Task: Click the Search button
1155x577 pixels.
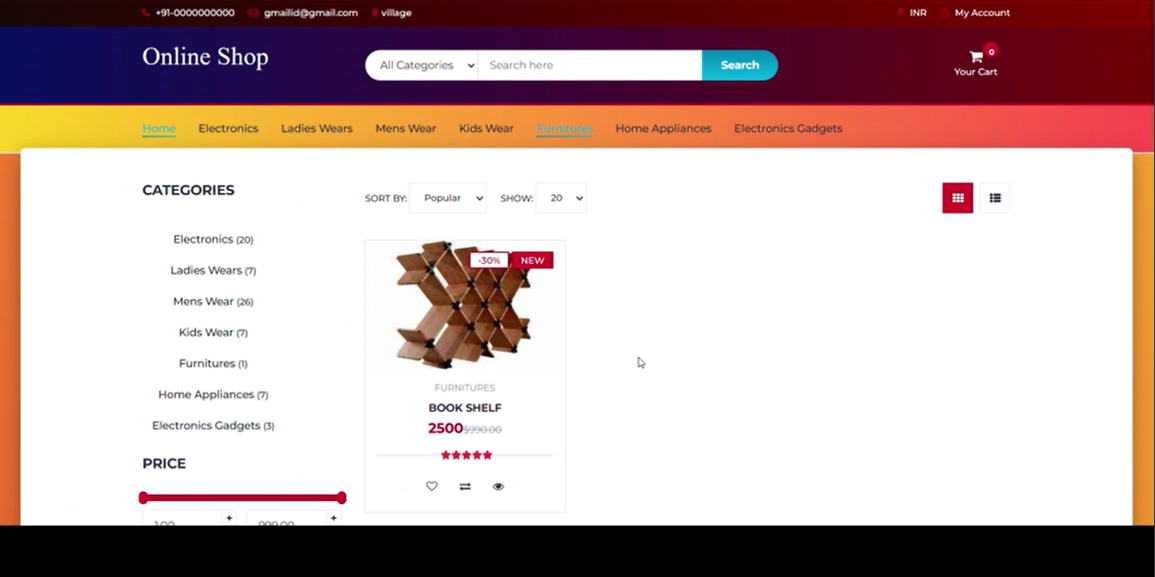Action: 739,64
